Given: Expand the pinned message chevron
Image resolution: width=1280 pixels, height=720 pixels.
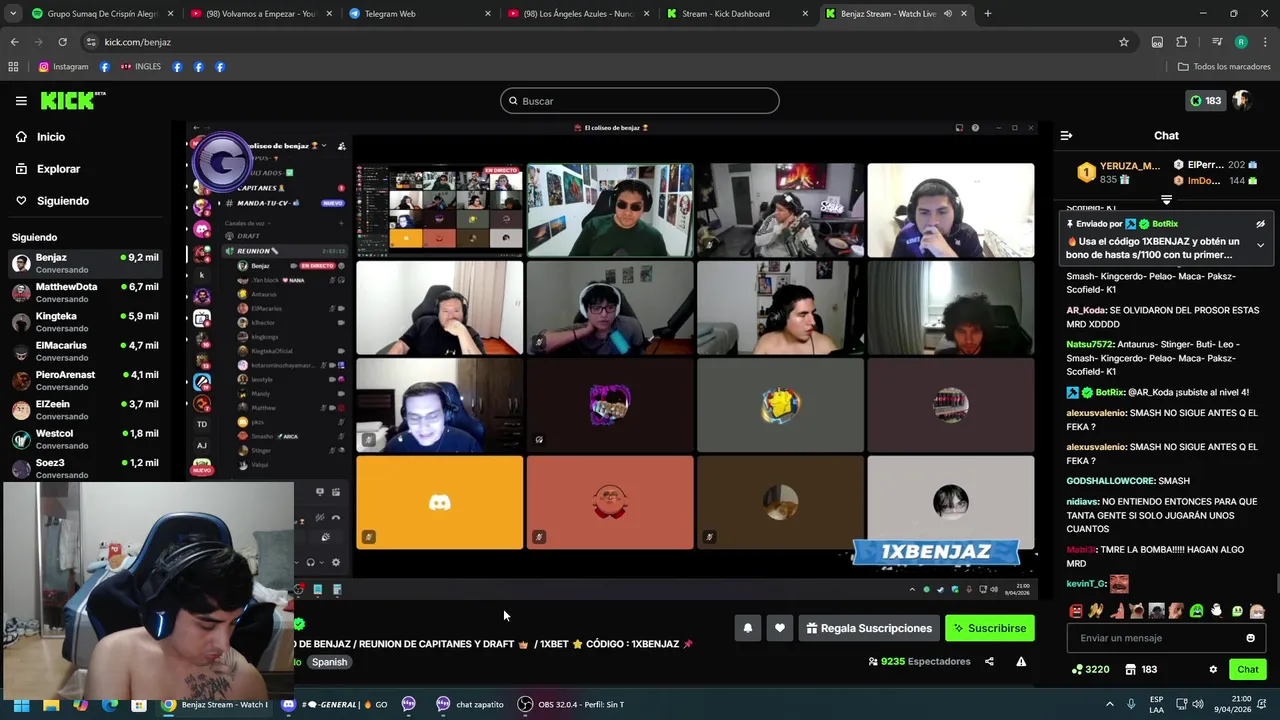Looking at the screenshot, I should [1260, 245].
